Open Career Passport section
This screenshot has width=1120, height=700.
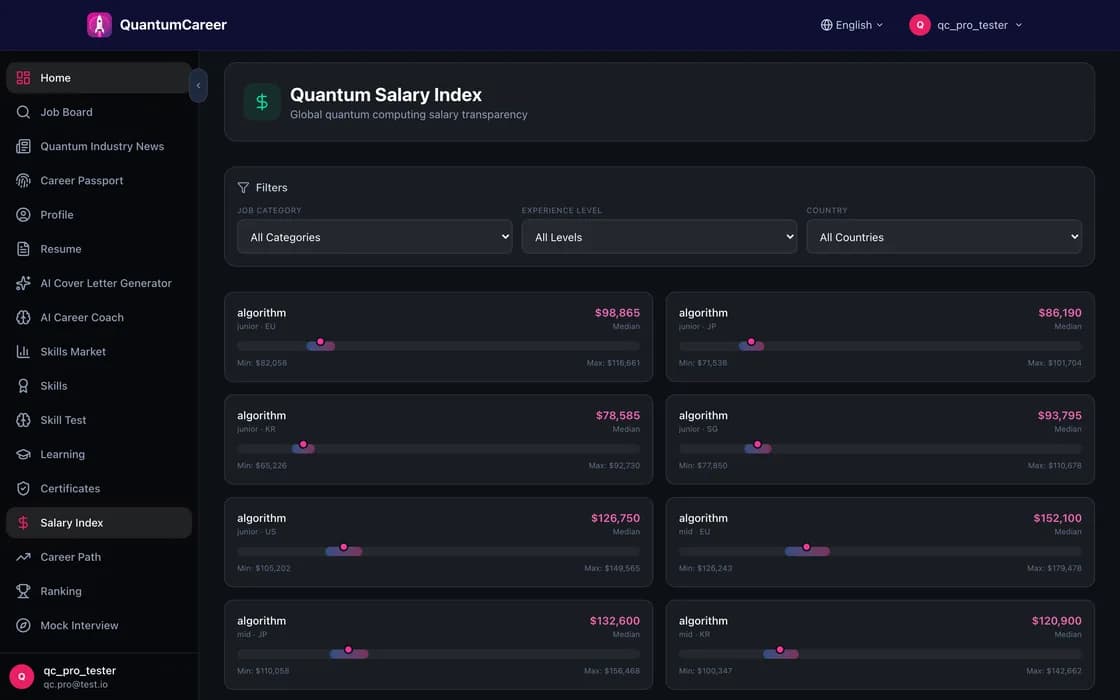pyautogui.click(x=99, y=181)
